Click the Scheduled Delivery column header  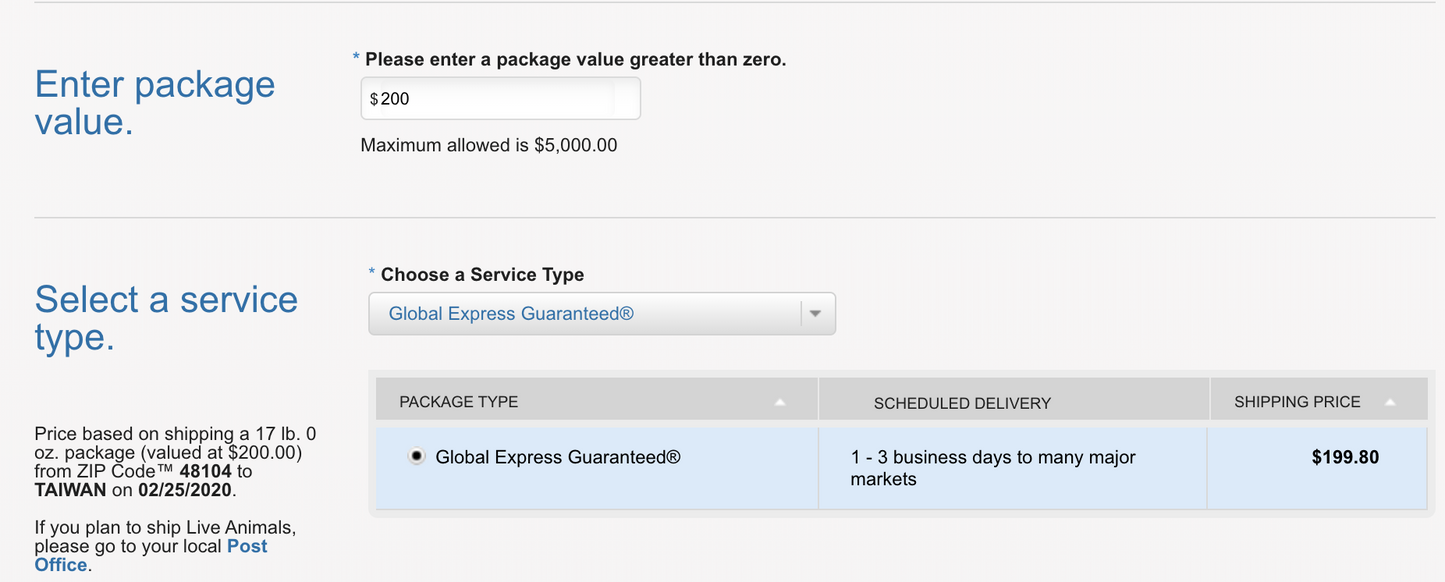[x=962, y=403]
